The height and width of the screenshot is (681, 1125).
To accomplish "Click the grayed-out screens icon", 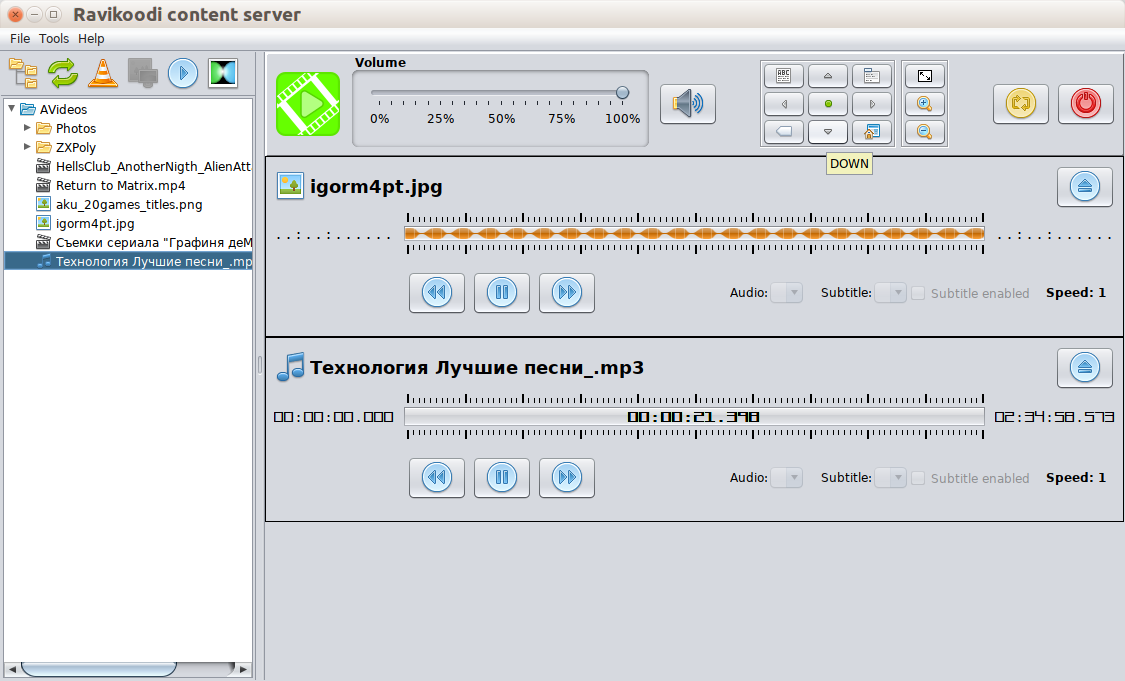I will coord(143,73).
